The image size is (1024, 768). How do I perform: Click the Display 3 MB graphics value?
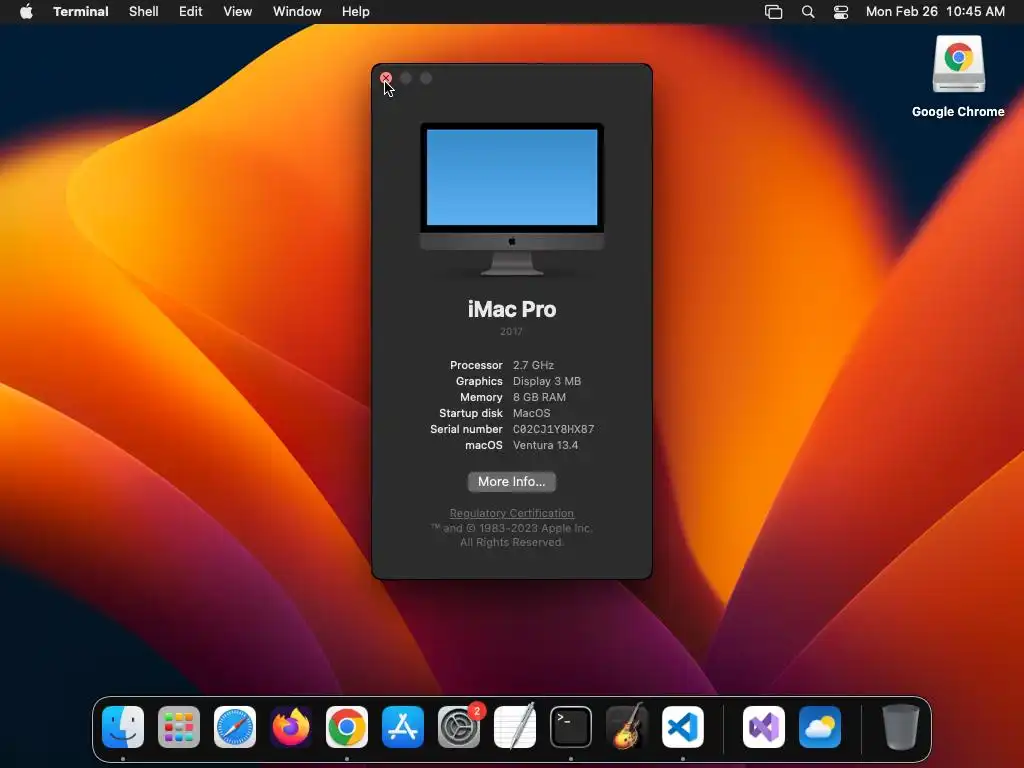point(547,381)
